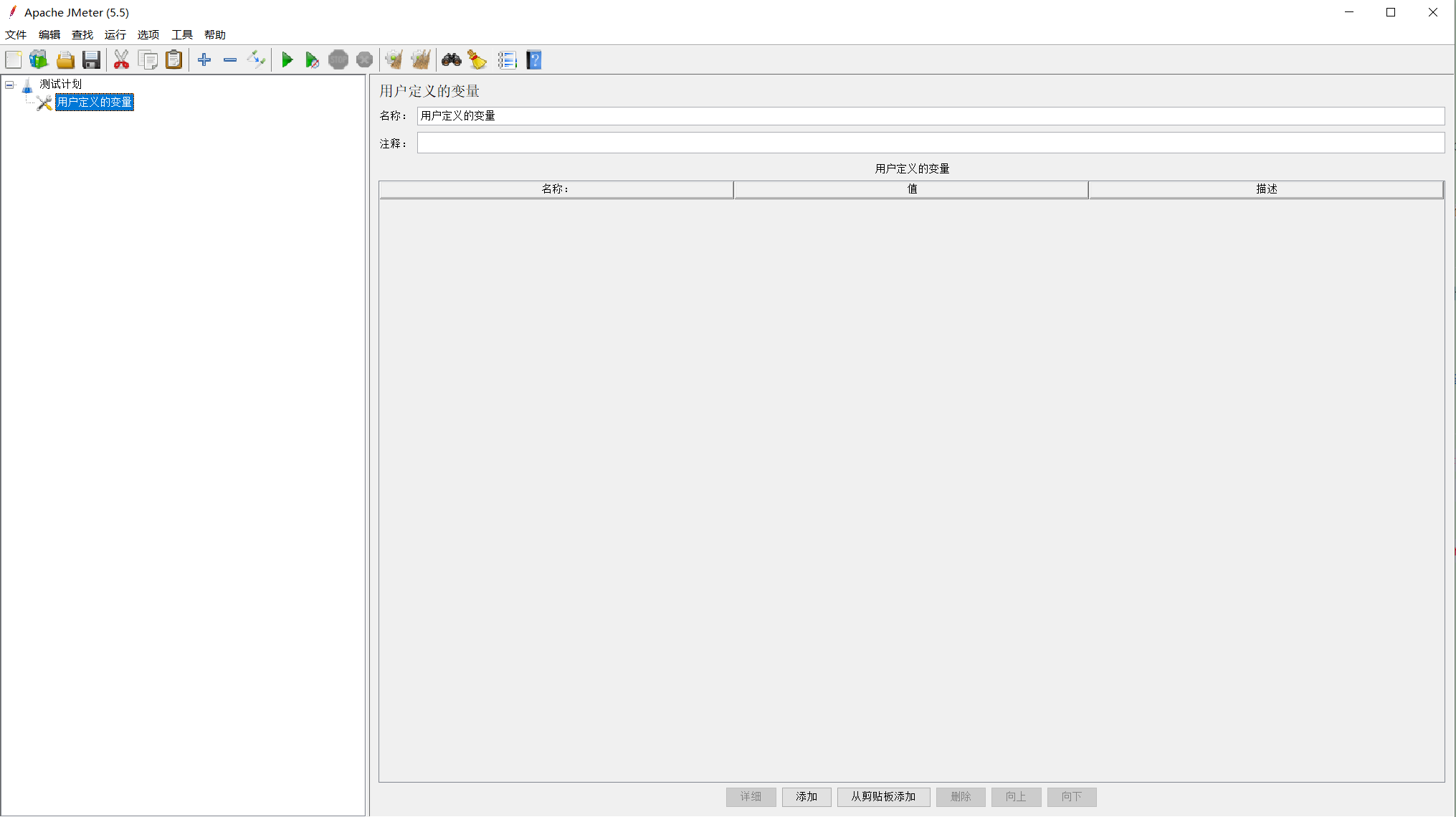Image resolution: width=1456 pixels, height=817 pixels.
Task: Click the 向下 button
Action: [1072, 797]
